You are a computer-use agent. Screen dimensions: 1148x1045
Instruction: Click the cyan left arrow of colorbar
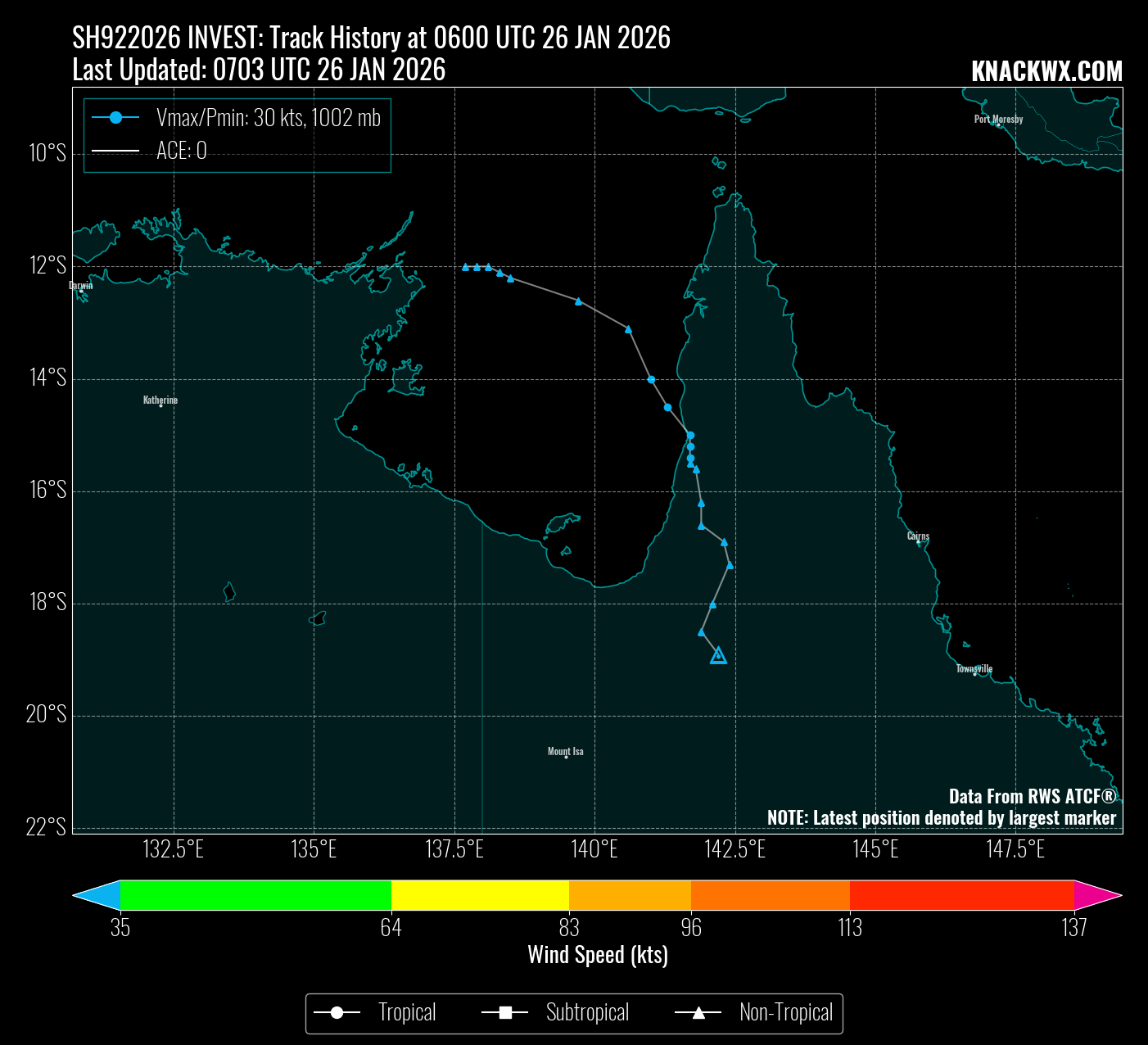tap(97, 895)
